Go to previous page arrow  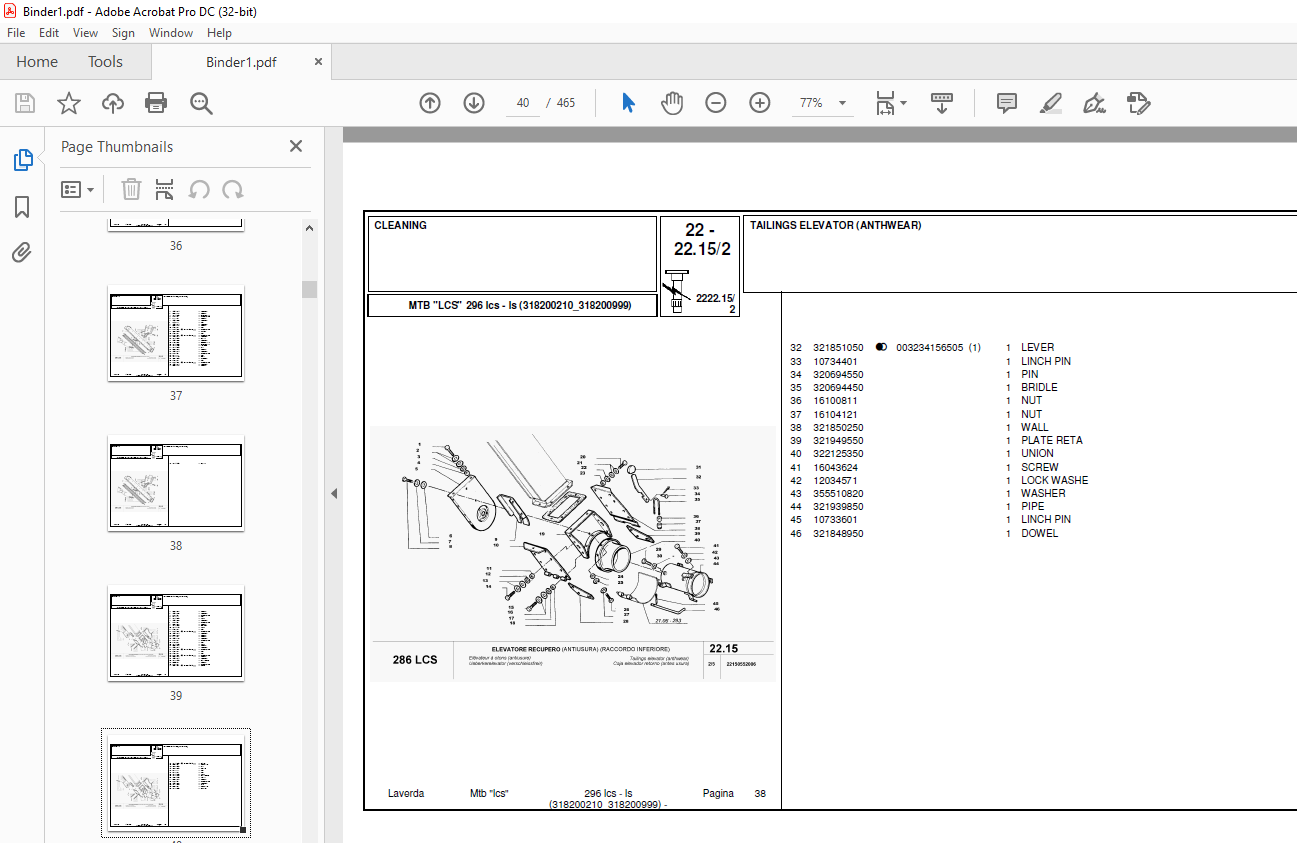click(x=430, y=103)
